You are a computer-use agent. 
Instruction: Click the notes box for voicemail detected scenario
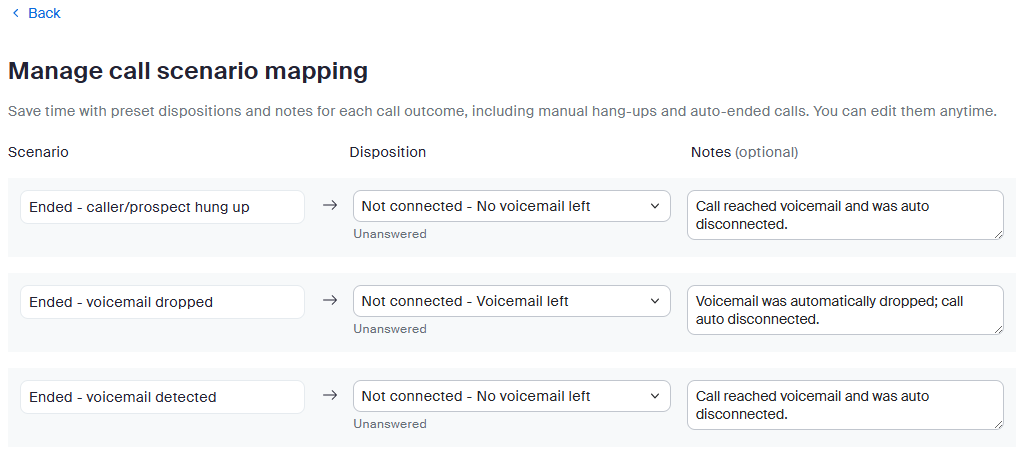click(844, 405)
